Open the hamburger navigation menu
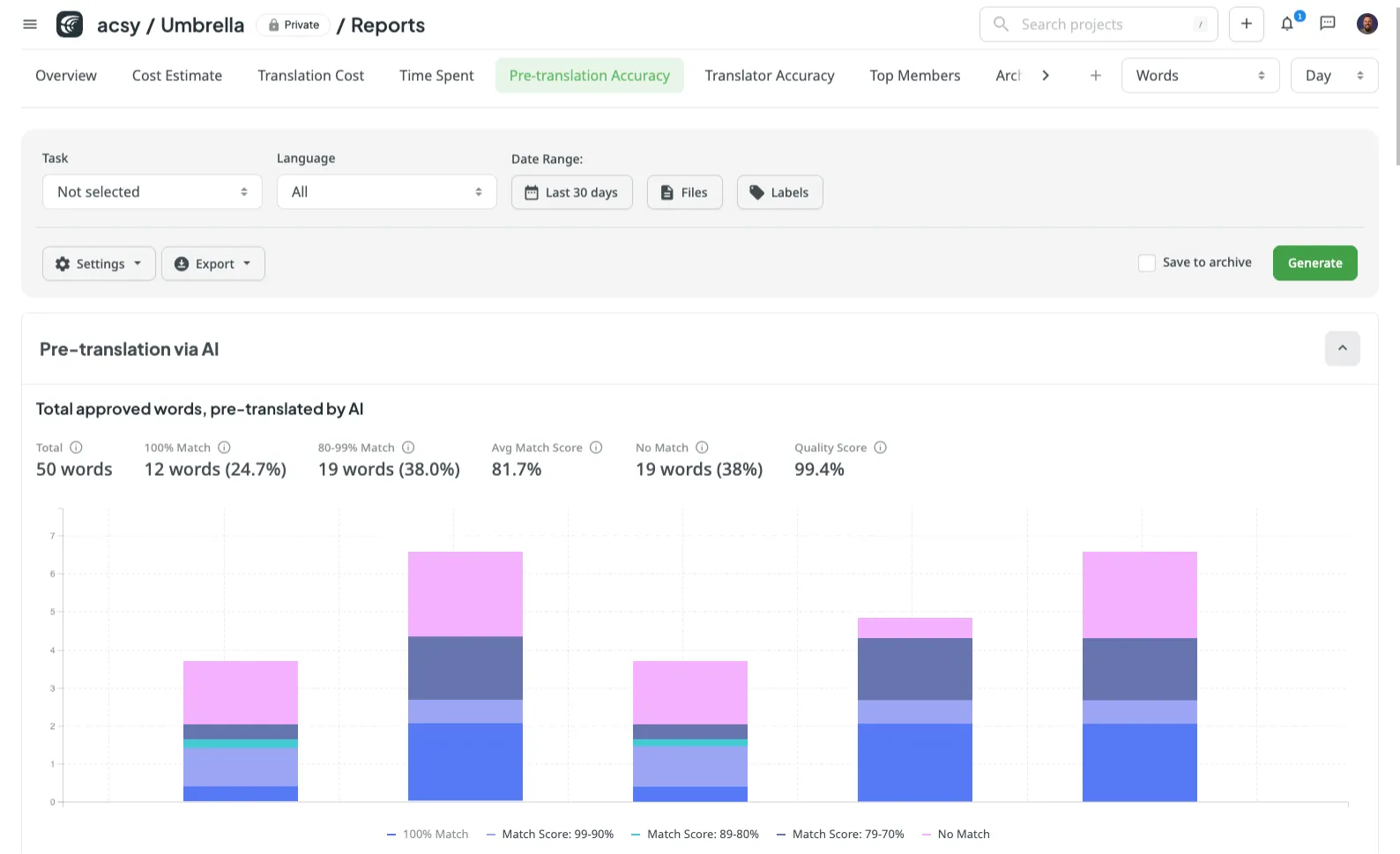The height and width of the screenshot is (854, 1400). [x=30, y=25]
